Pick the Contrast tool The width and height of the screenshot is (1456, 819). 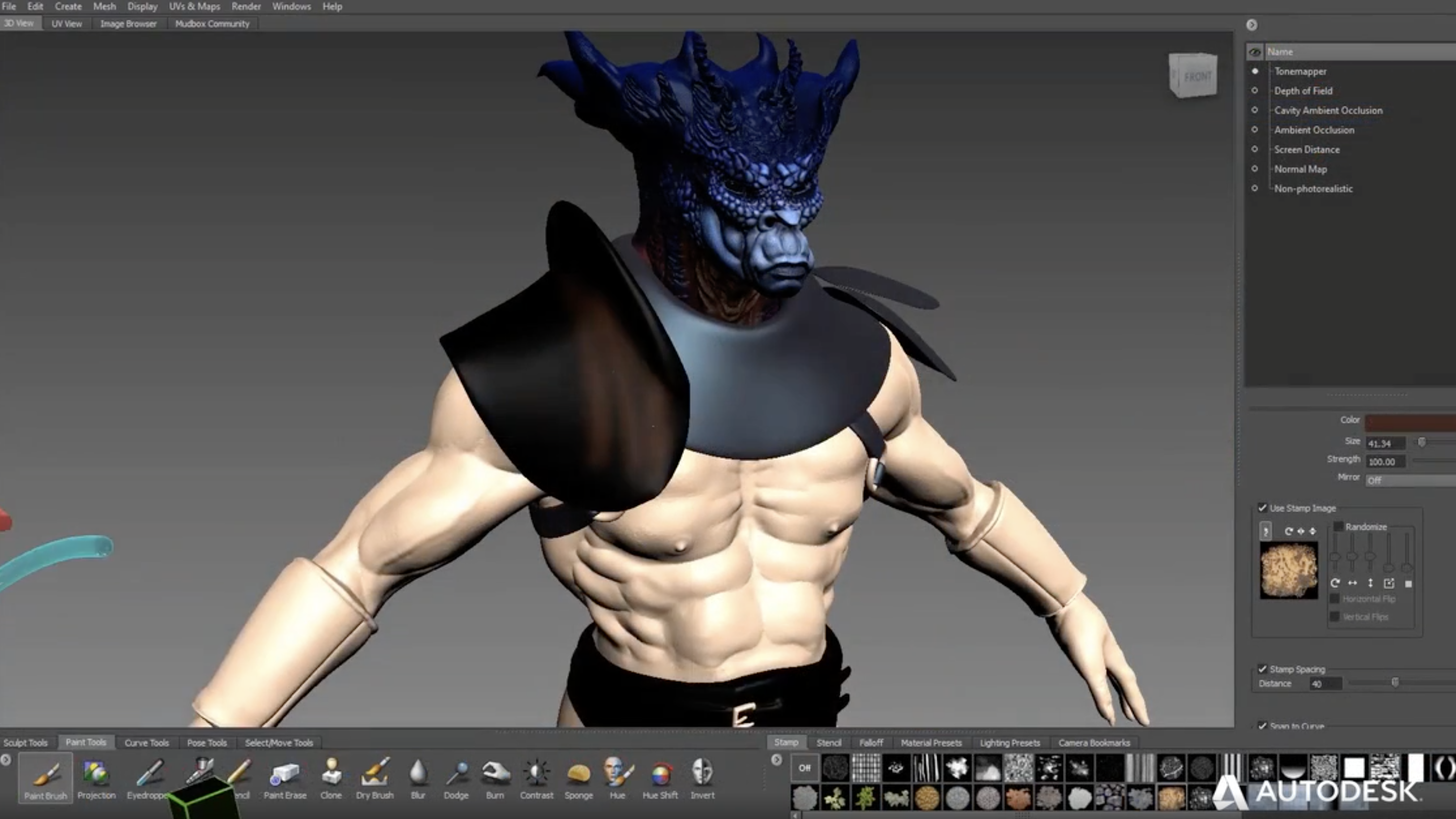(x=536, y=778)
